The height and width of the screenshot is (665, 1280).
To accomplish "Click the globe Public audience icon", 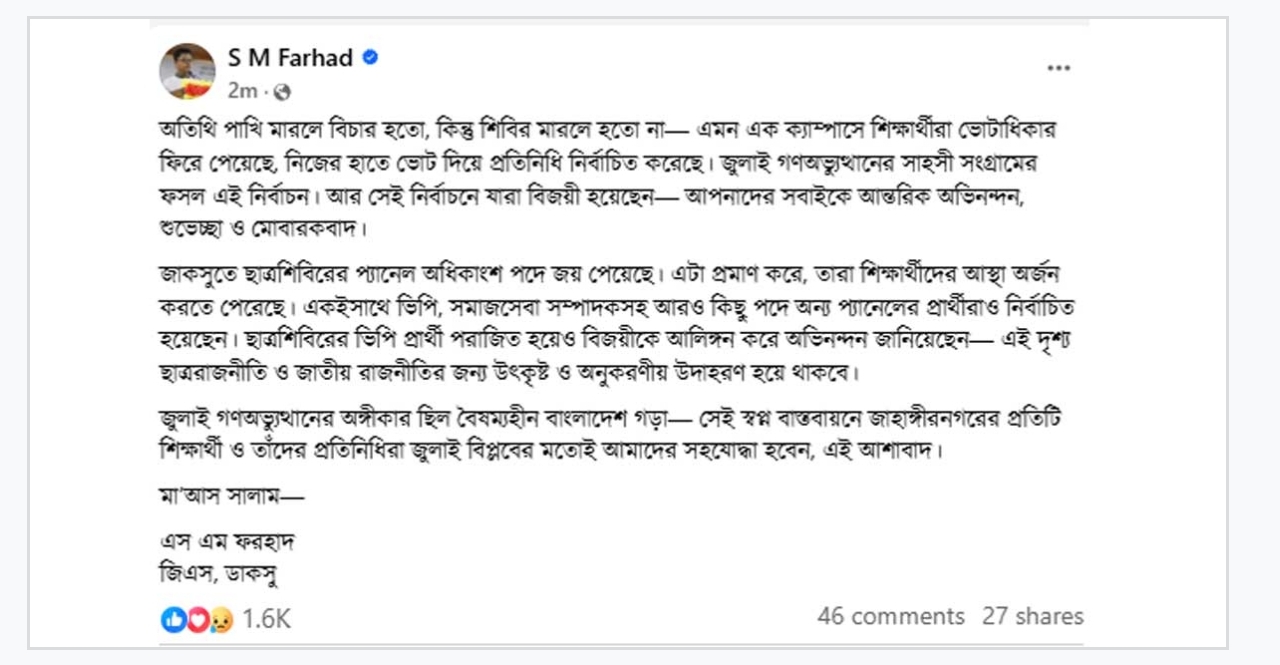I will click(283, 91).
